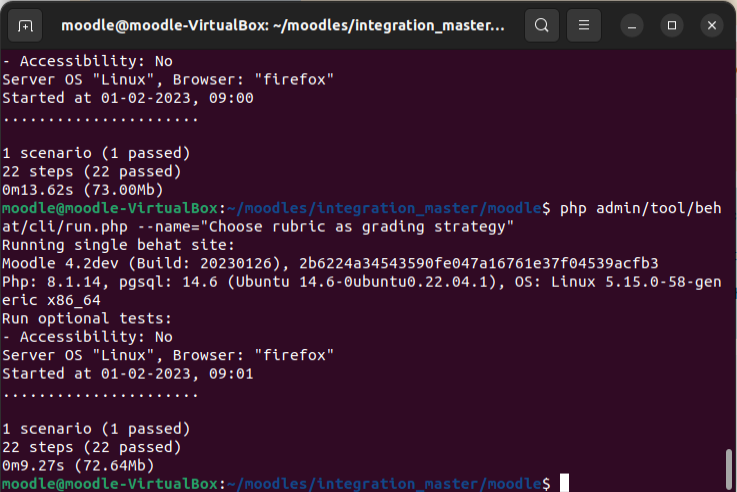Viewport: 737px width, 492px height.
Task: Click the "Running single behat site:" line
Action: coord(118,245)
